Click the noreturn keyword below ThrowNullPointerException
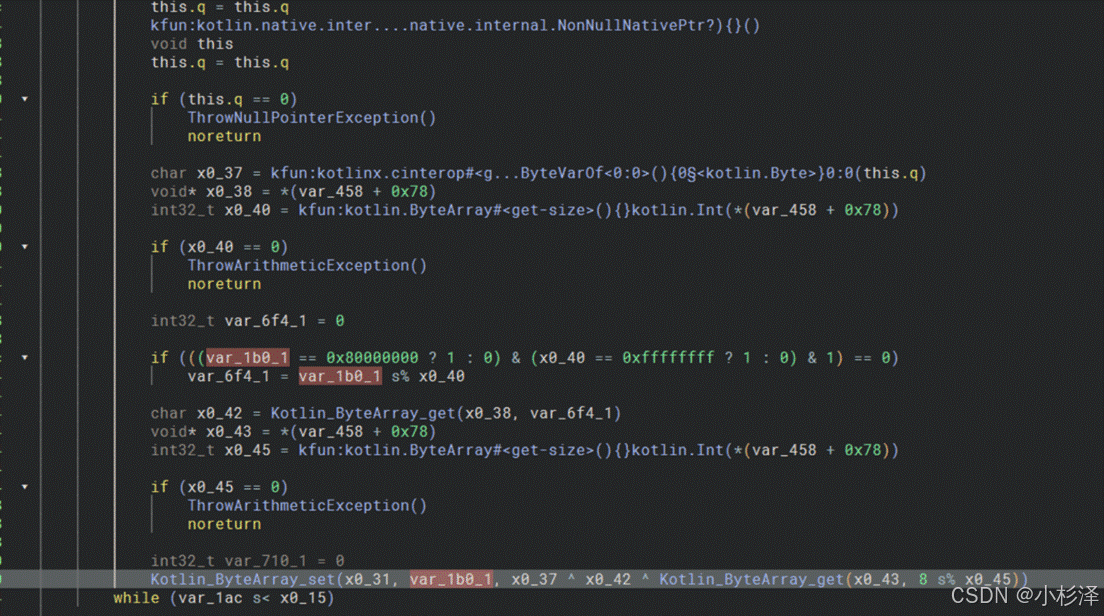The width and height of the screenshot is (1104, 616). click(224, 136)
